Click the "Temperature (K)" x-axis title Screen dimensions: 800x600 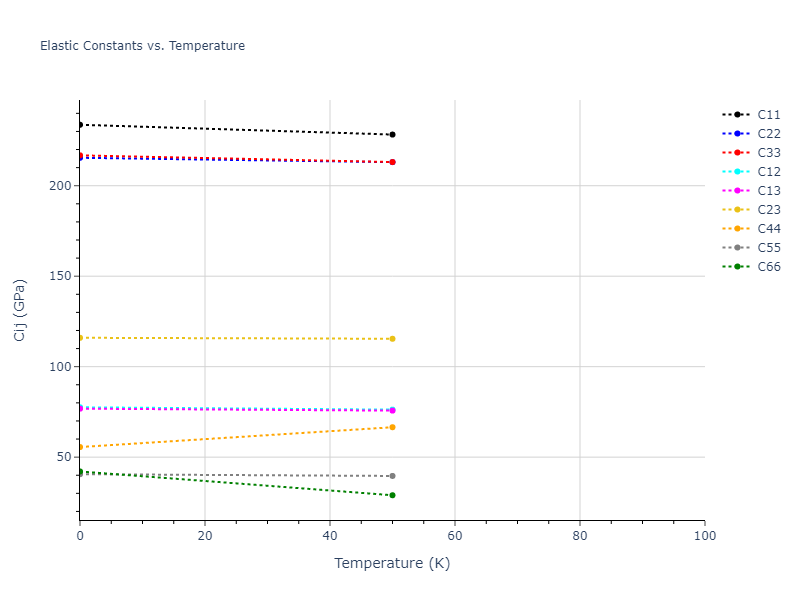click(x=392, y=564)
